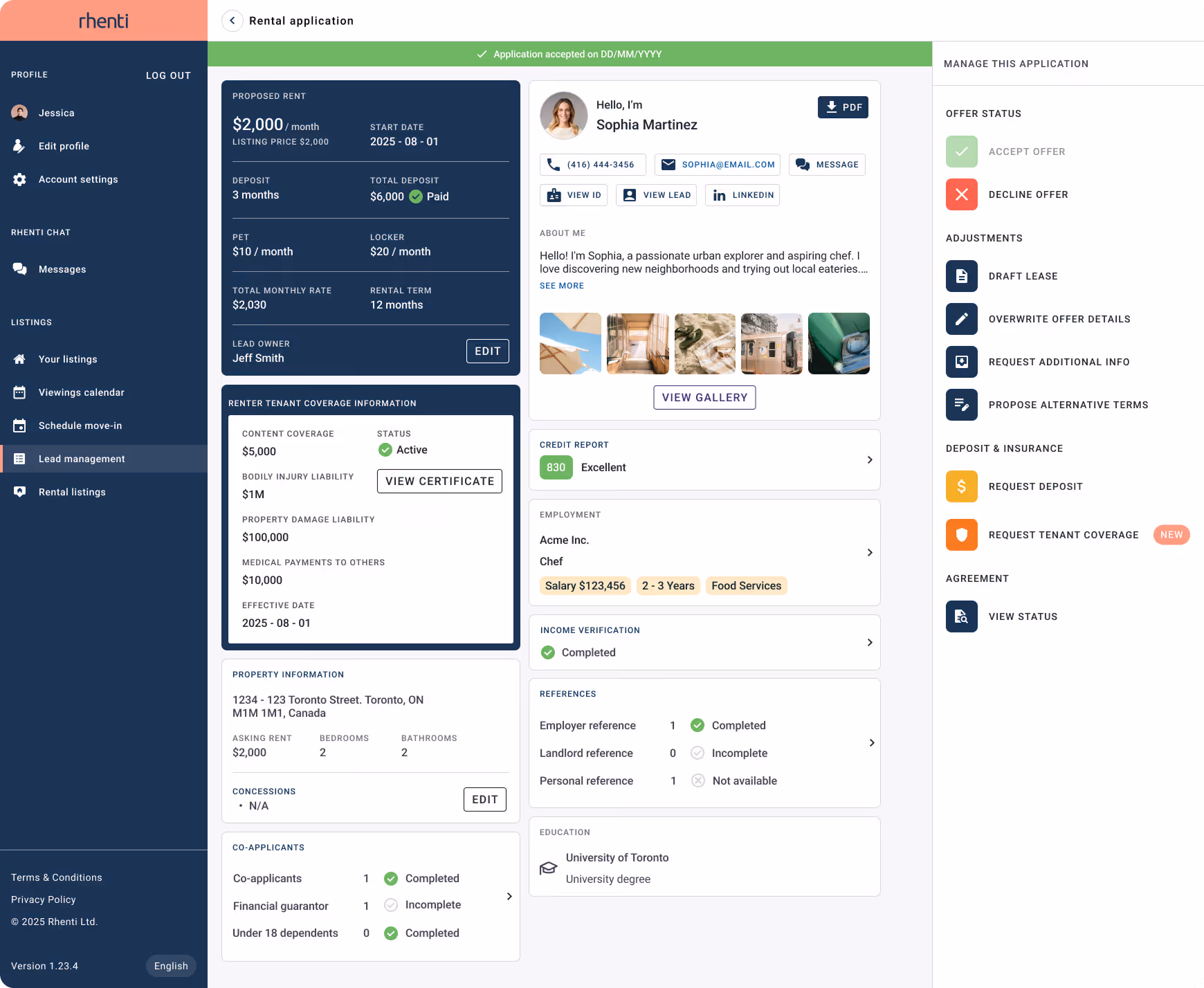Click the Messages chat bubble icon
1204x988 pixels.
pyautogui.click(x=19, y=269)
